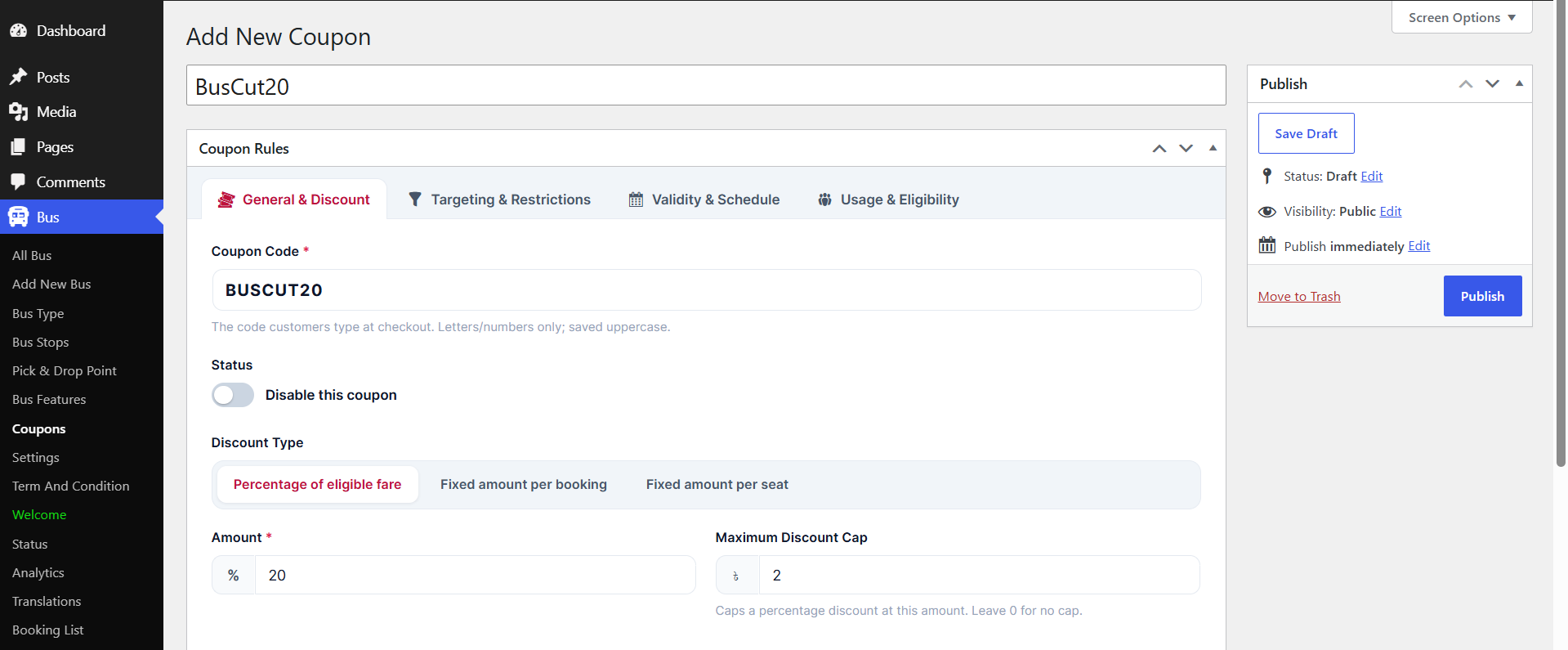Click Move to Trash link

(x=1299, y=297)
